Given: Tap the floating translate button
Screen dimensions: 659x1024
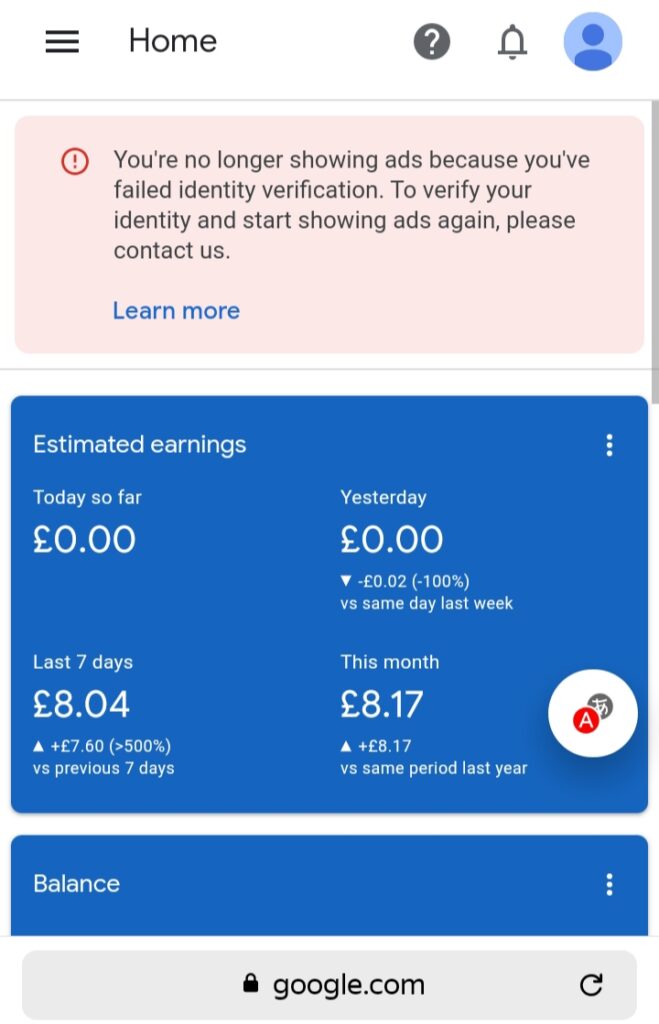Looking at the screenshot, I should click(592, 713).
